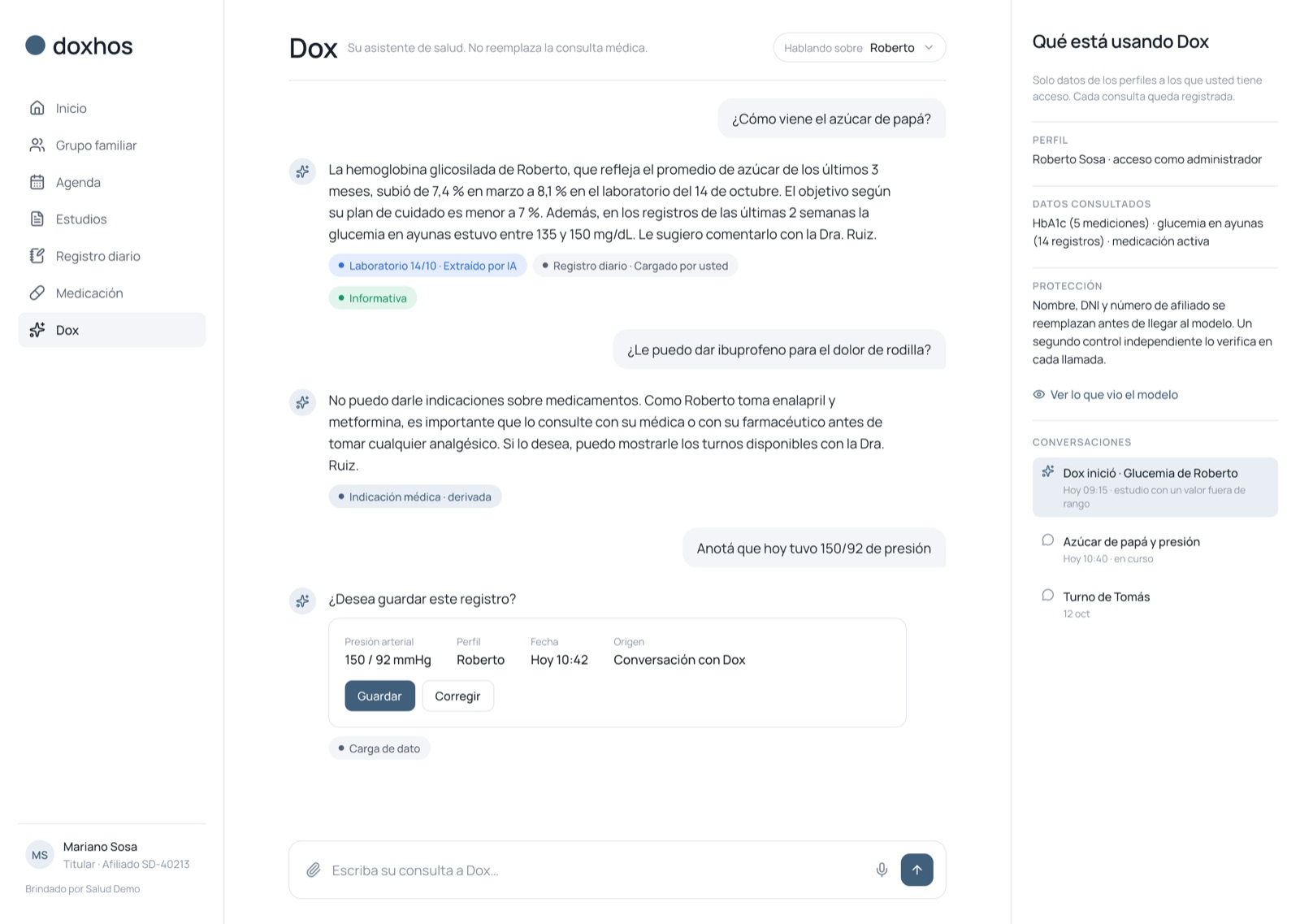Click the Brindado por Salud Demo text
Viewport: 1300px width, 924px height.
(82, 889)
